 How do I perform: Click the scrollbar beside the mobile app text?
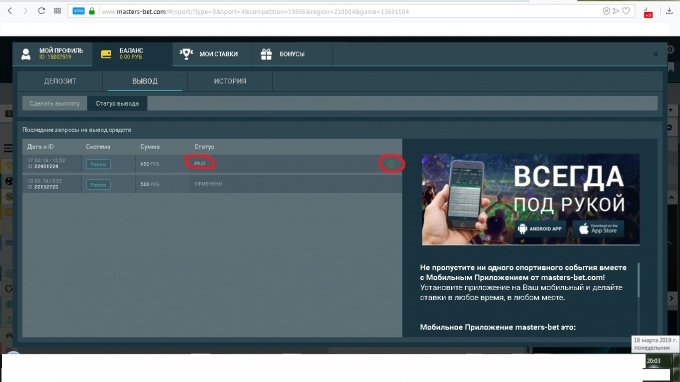(x=638, y=280)
